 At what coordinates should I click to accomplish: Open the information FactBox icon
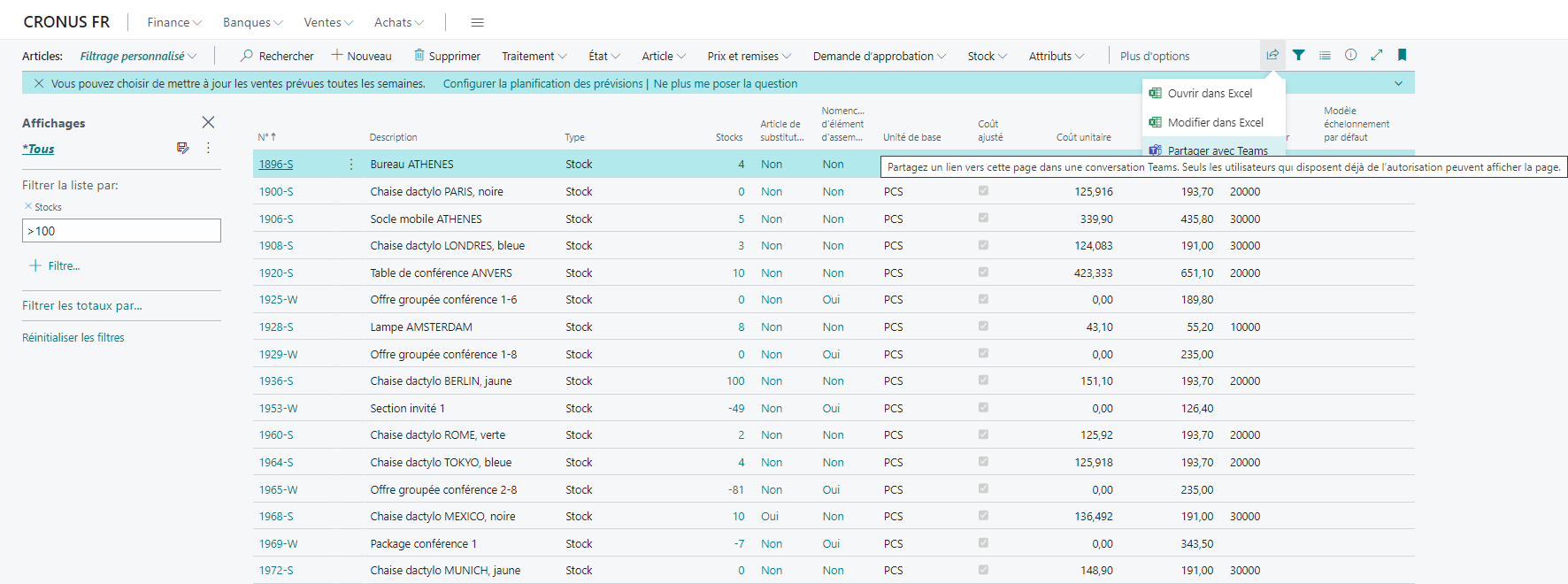pyautogui.click(x=1350, y=55)
